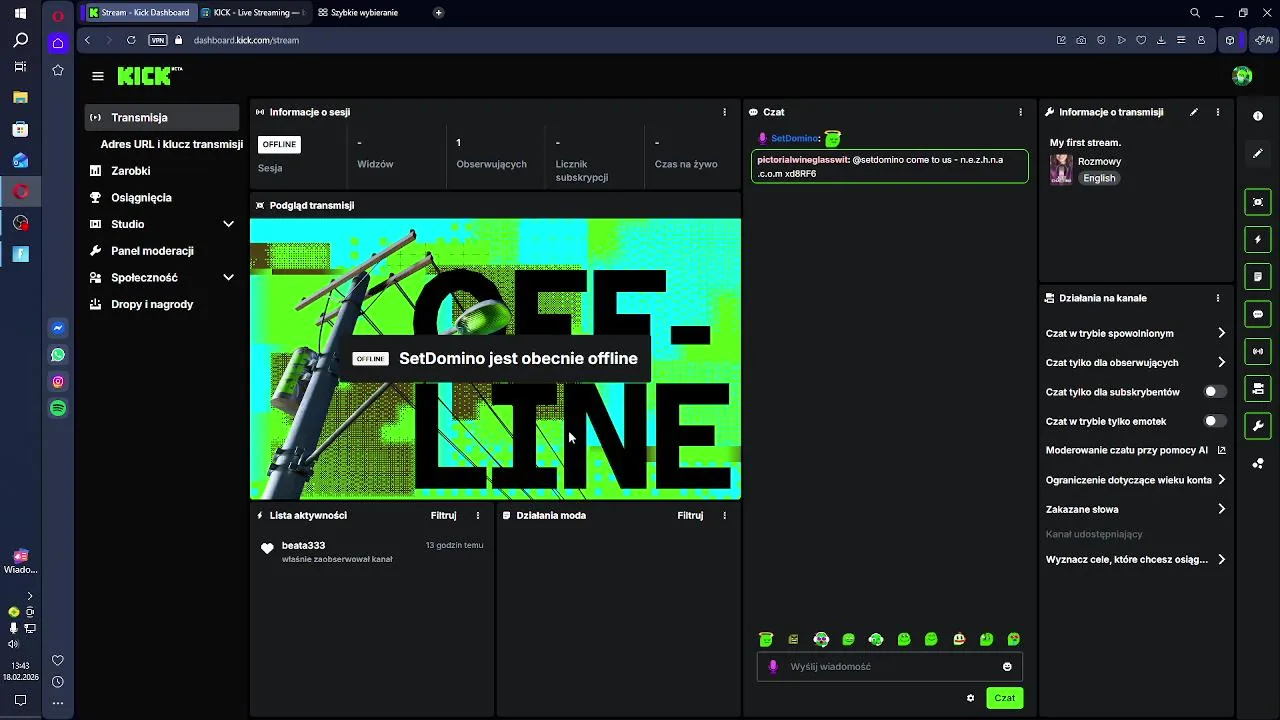Open Spotify in Opera sidebar
The image size is (1280, 720).
(58, 408)
